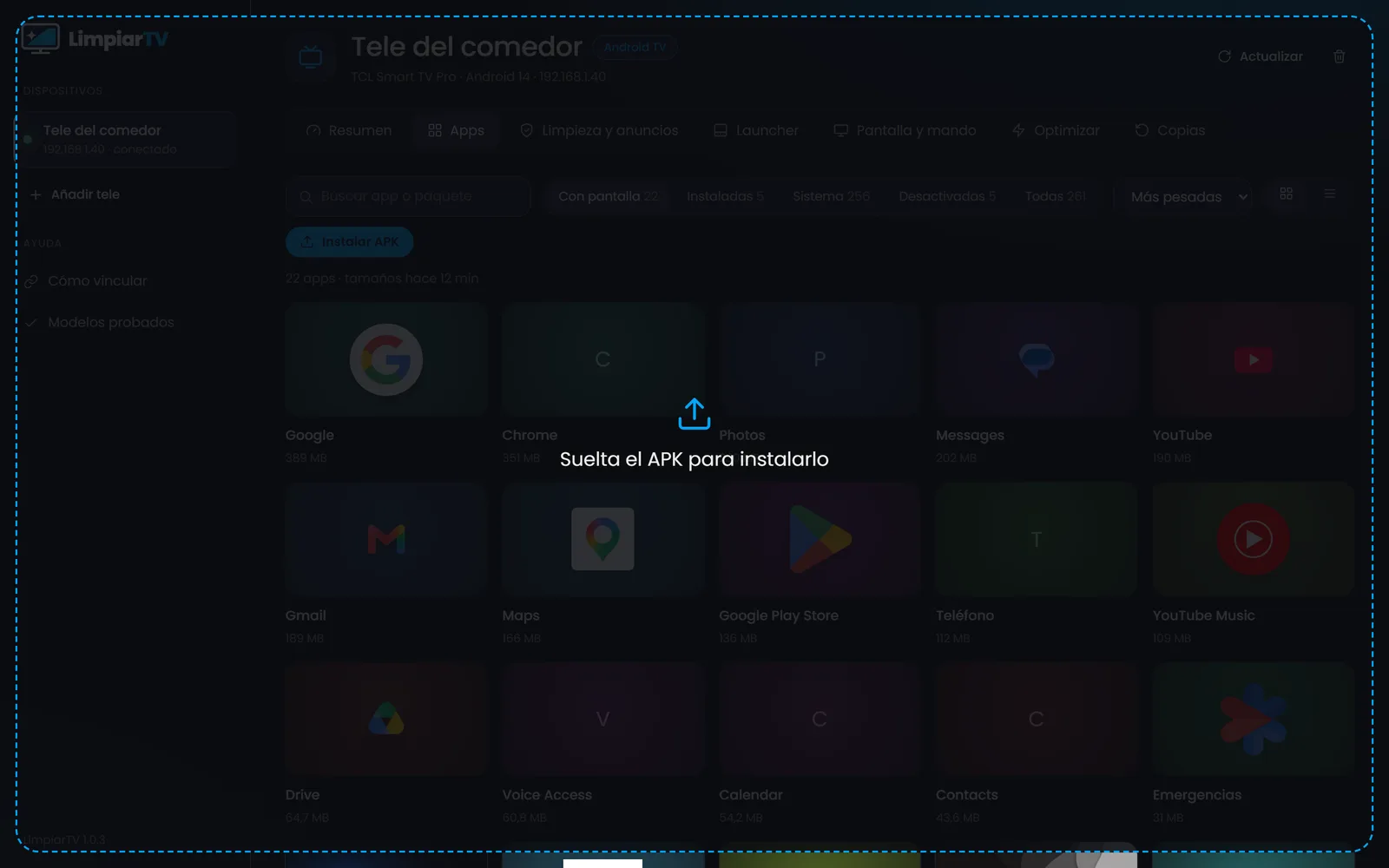Go to the Launcher tab

(755, 130)
